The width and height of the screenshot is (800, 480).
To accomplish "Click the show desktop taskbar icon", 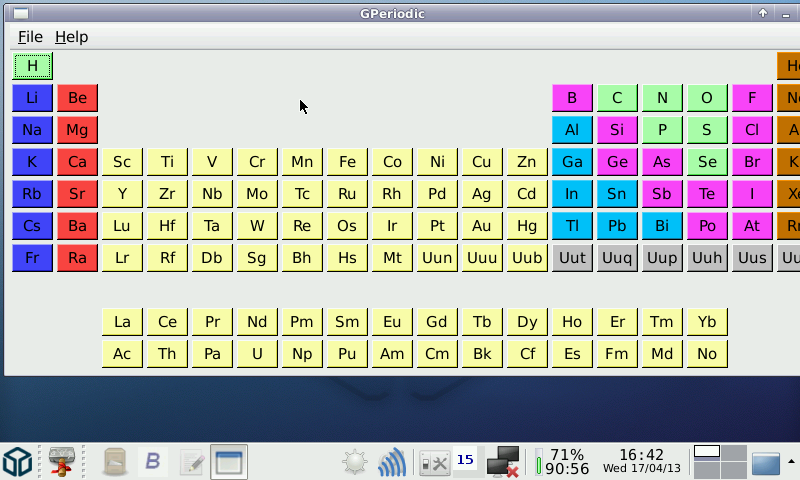I will pos(766,463).
